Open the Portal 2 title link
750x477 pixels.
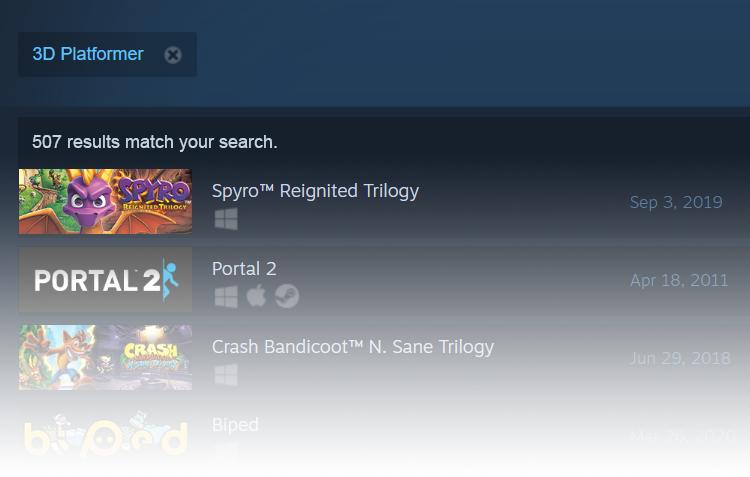tap(244, 269)
